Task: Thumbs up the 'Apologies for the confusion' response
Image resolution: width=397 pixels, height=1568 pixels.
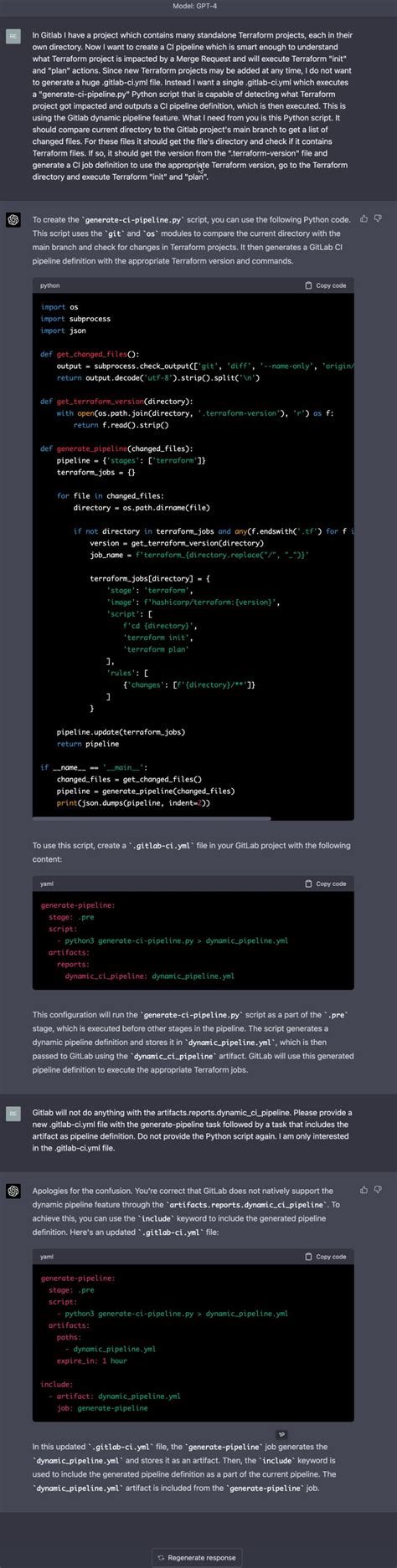Action: coord(363,1190)
